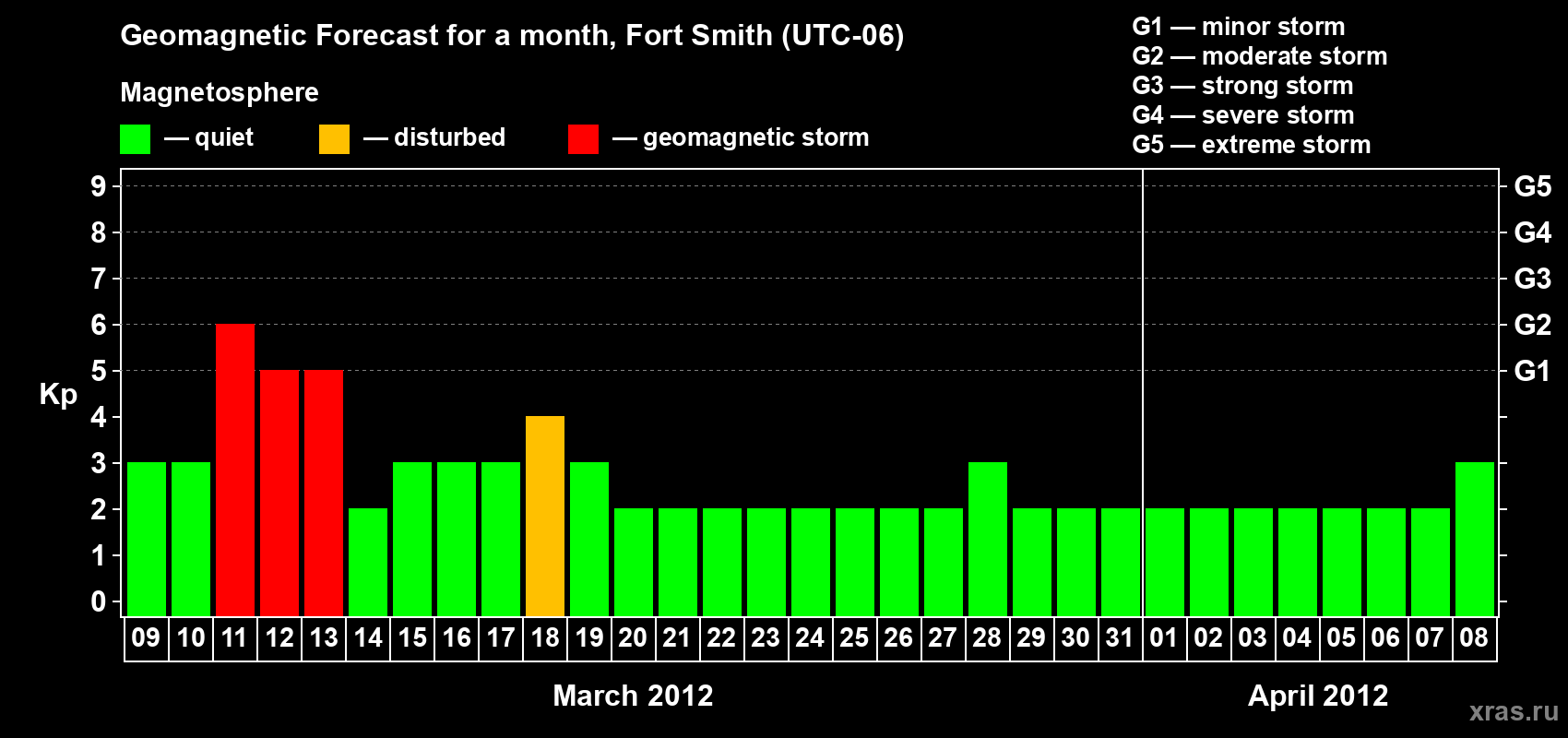Click the red bar for March 12
This screenshot has width=1568, height=738.
(279, 494)
